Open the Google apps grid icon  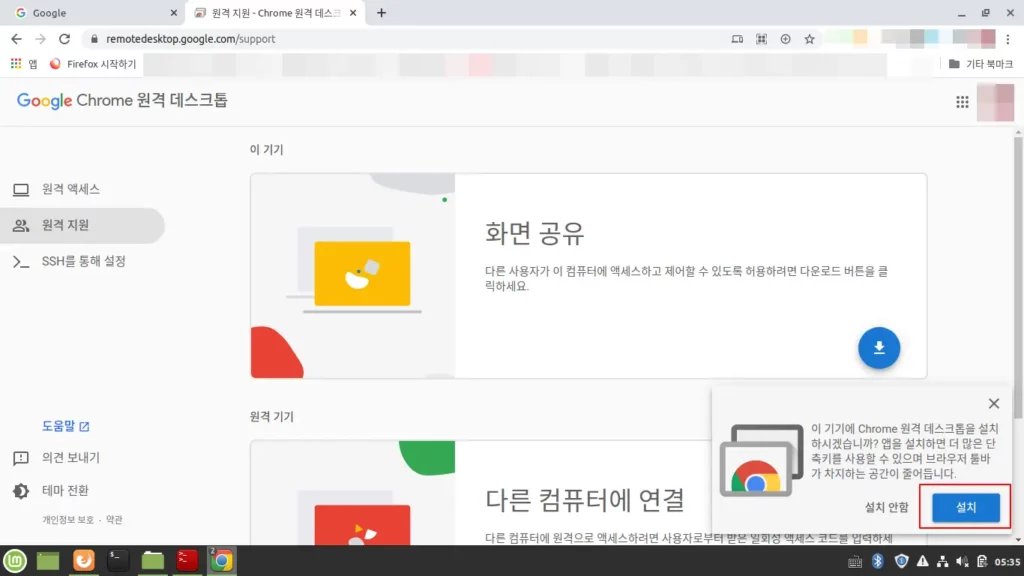click(962, 102)
